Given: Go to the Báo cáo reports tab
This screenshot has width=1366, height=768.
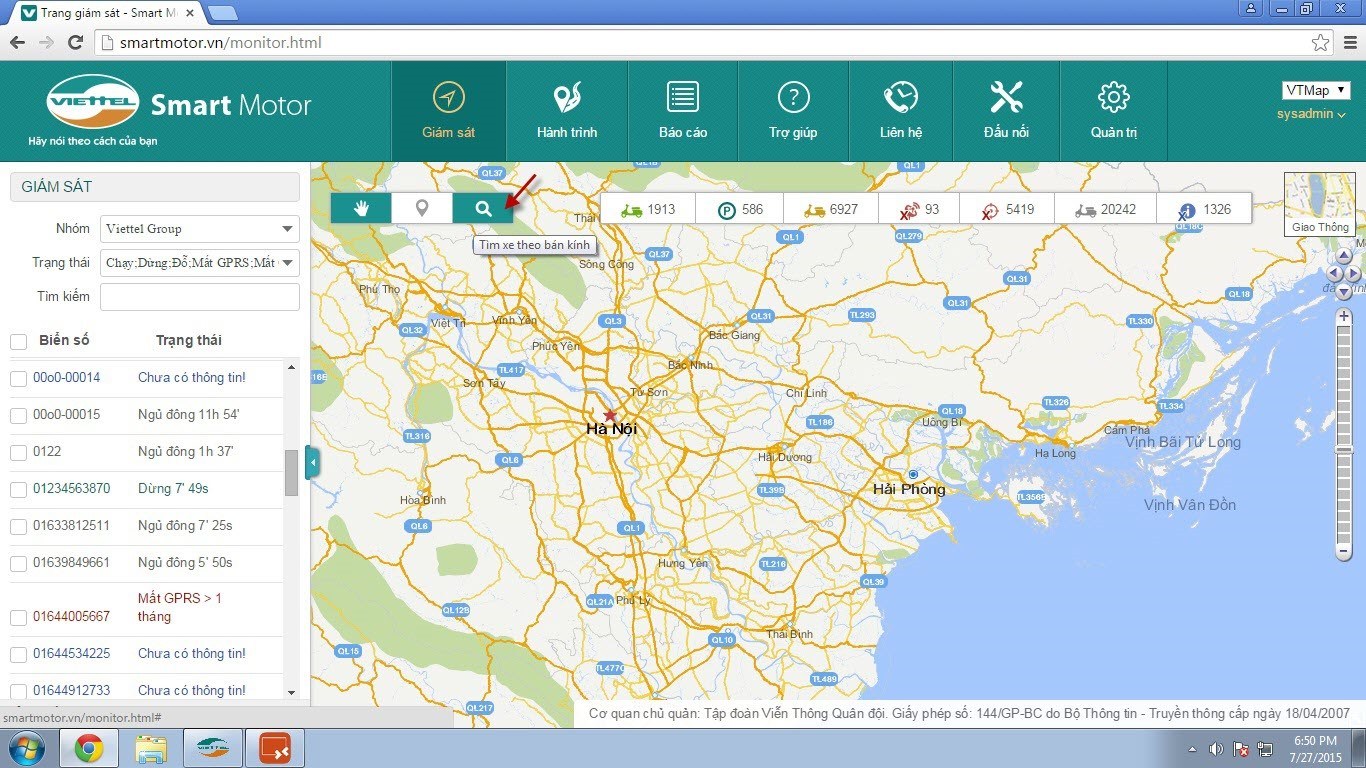Looking at the screenshot, I should point(683,111).
